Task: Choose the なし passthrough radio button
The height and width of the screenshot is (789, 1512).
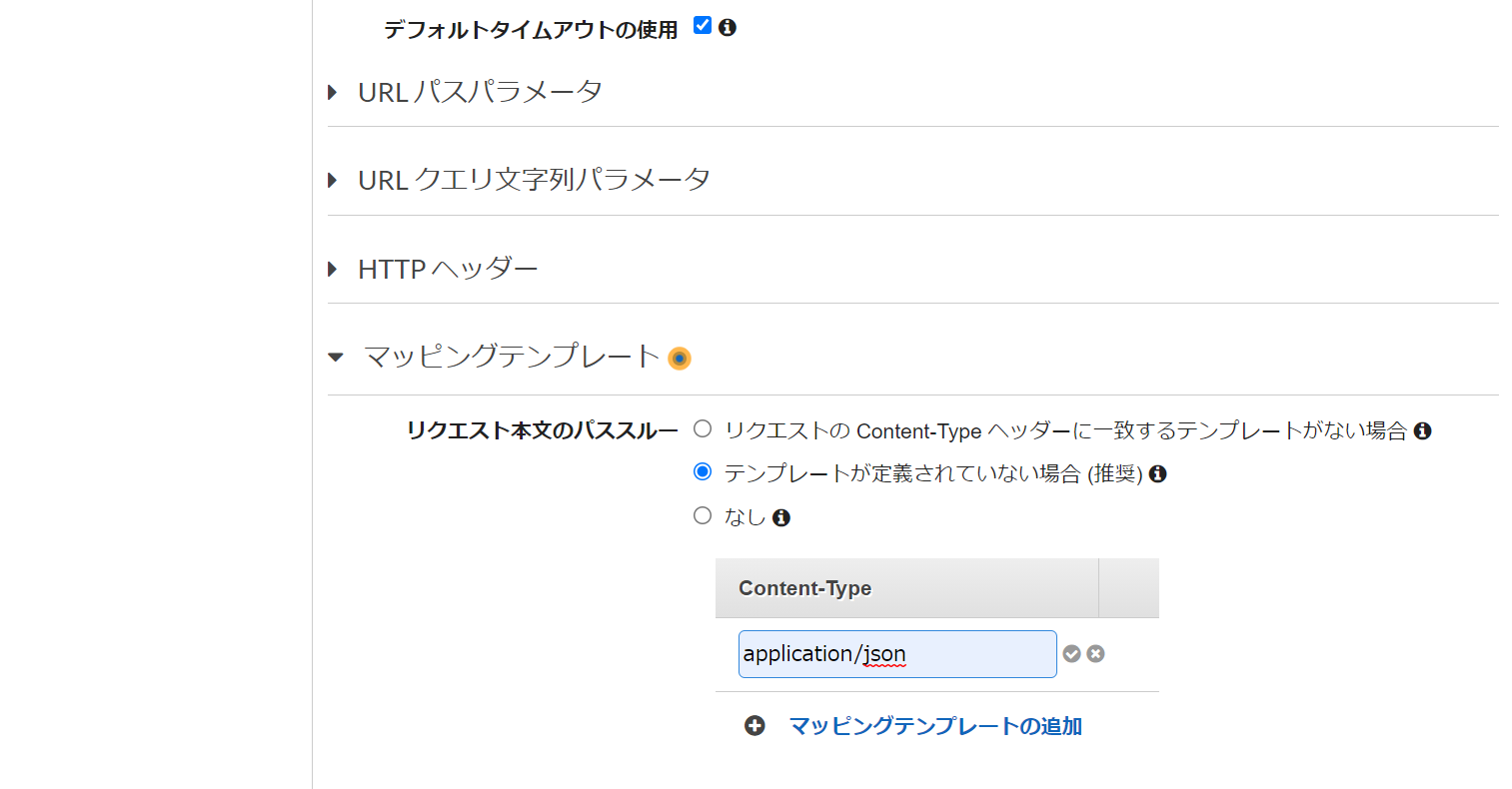Action: pyautogui.click(x=702, y=516)
